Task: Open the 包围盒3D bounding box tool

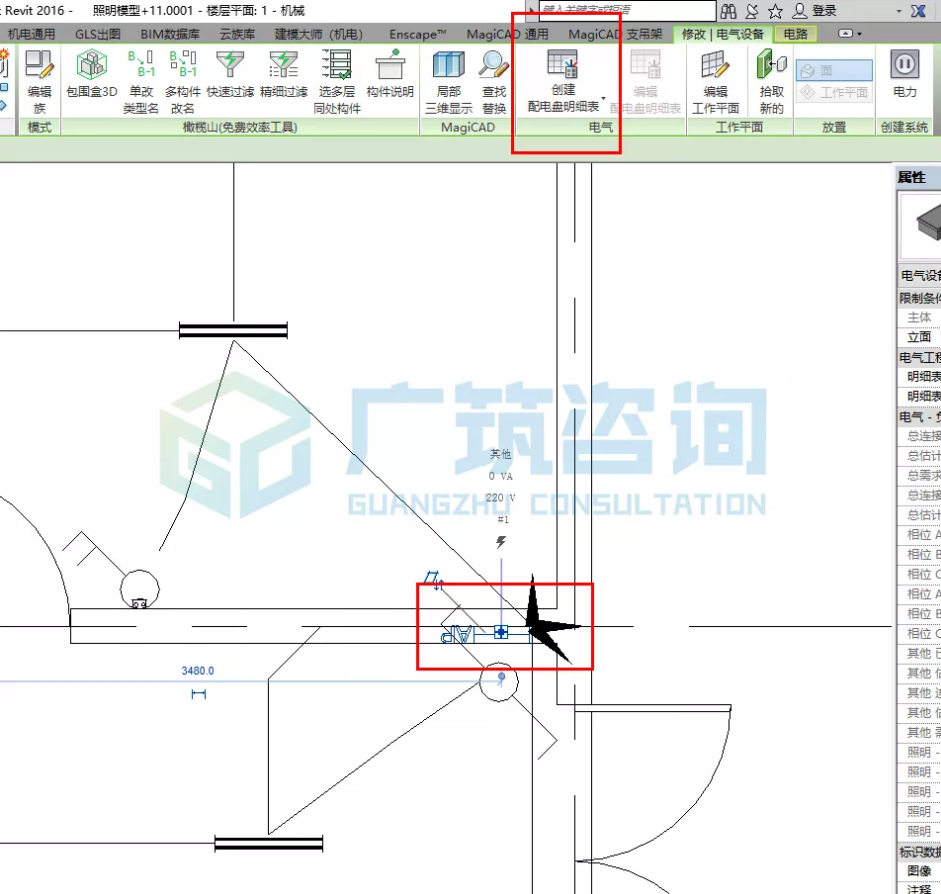Action: [92, 74]
